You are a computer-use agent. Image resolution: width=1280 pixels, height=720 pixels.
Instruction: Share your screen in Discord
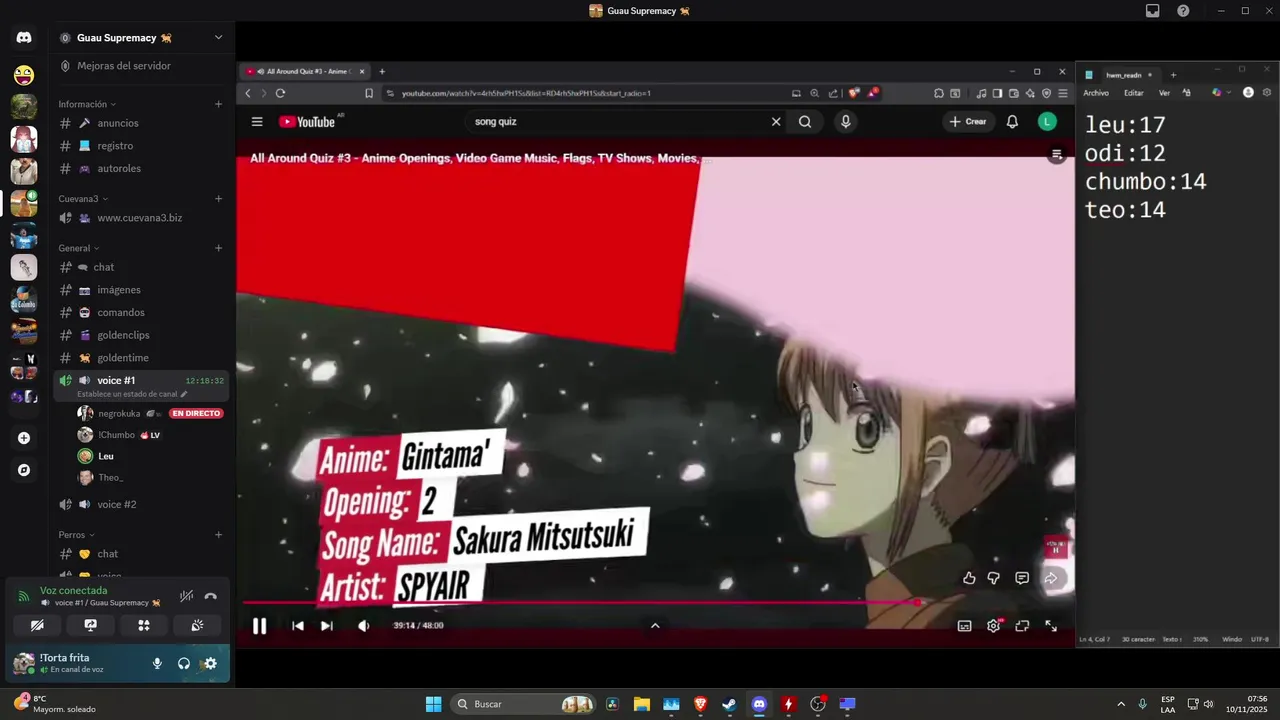90,625
